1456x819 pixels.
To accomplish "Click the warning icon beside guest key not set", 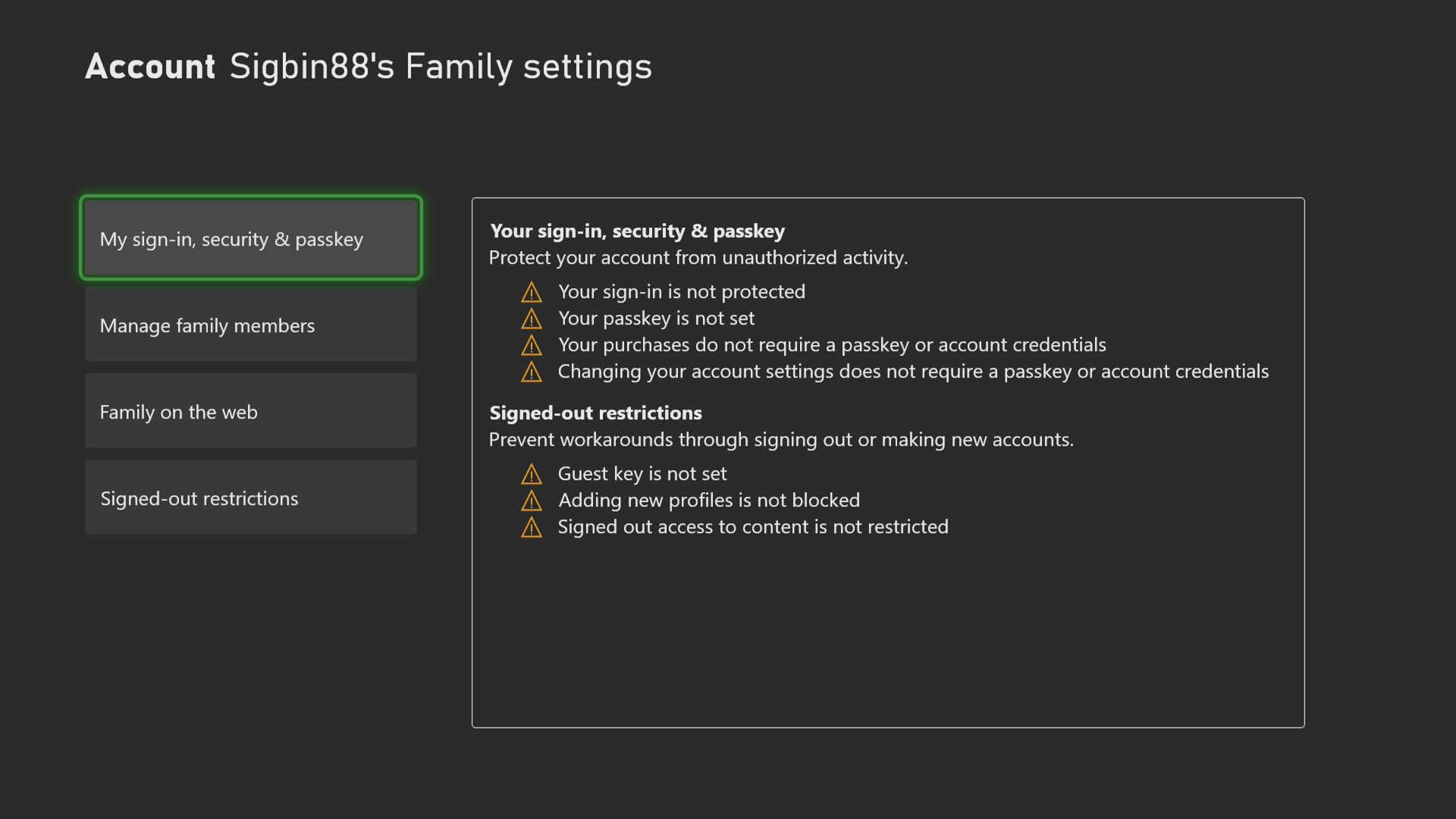I will click(x=532, y=473).
